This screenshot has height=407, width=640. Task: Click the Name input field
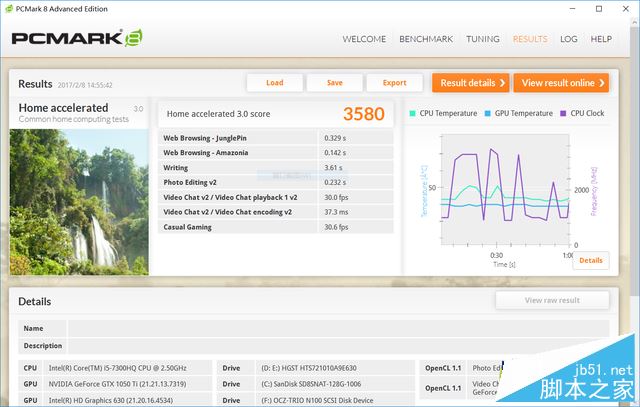coord(338,328)
